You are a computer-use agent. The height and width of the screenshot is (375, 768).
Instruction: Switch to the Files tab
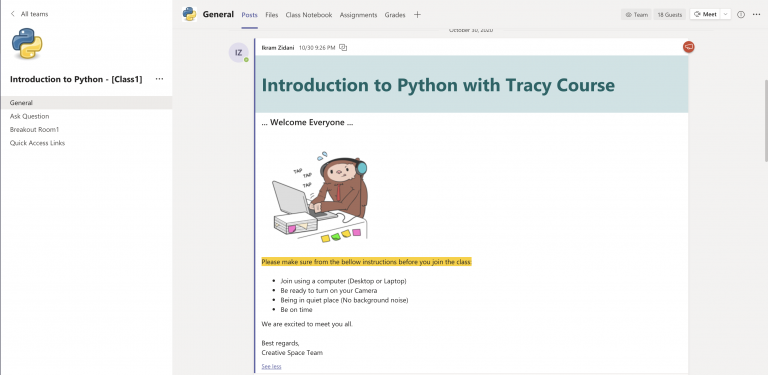[272, 15]
